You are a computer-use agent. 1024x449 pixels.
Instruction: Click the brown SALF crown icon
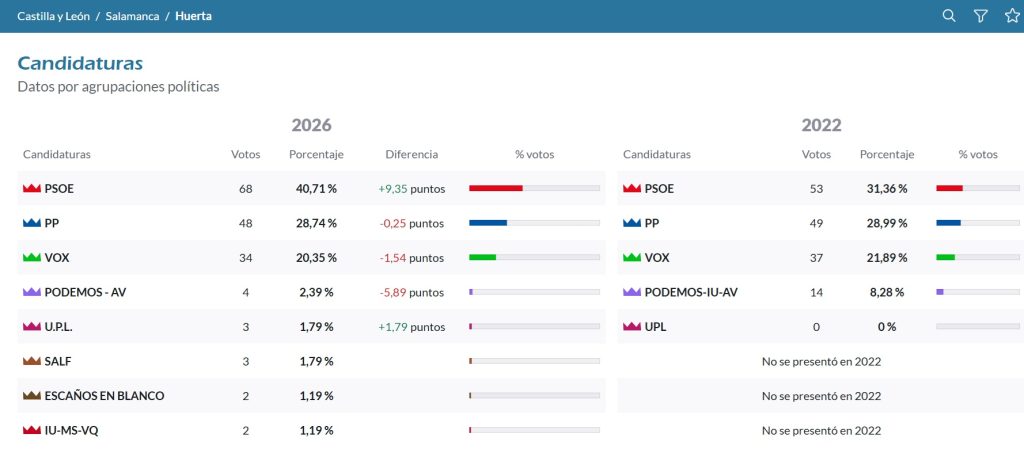[31, 361]
